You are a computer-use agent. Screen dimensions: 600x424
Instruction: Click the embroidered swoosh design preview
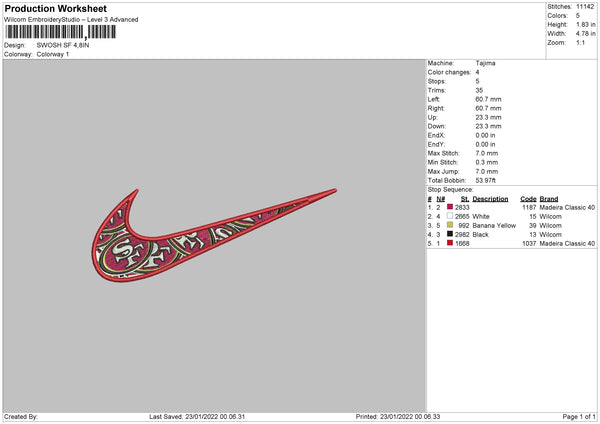click(x=214, y=234)
